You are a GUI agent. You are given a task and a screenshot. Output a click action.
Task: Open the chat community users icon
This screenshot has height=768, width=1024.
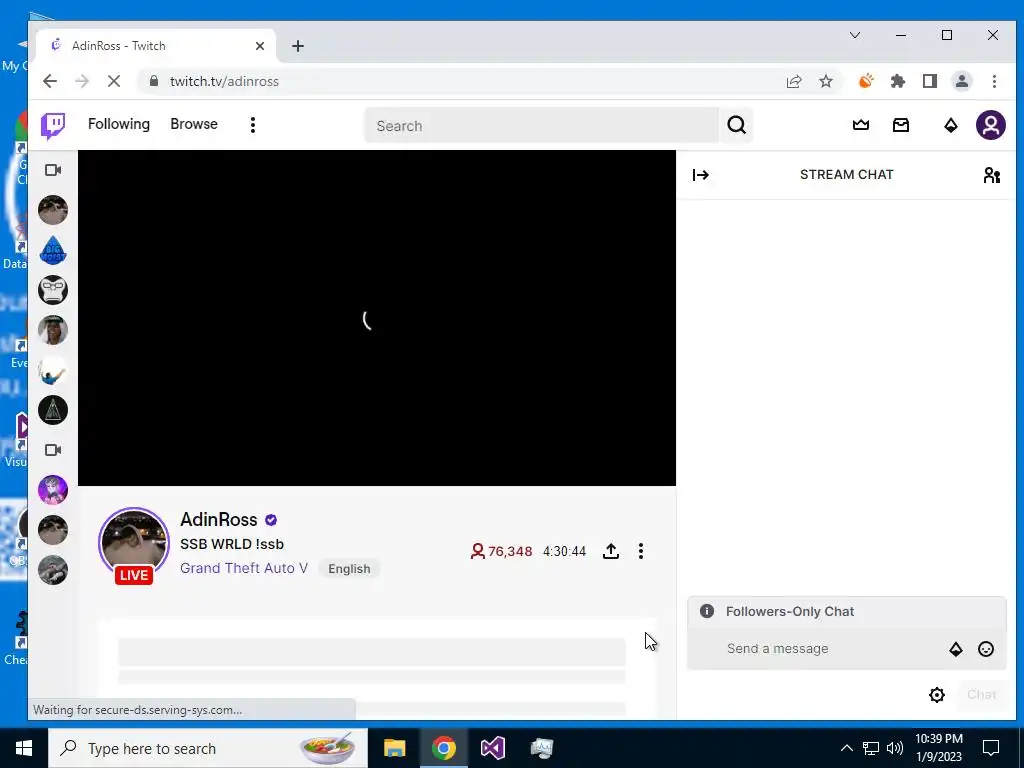[991, 174]
